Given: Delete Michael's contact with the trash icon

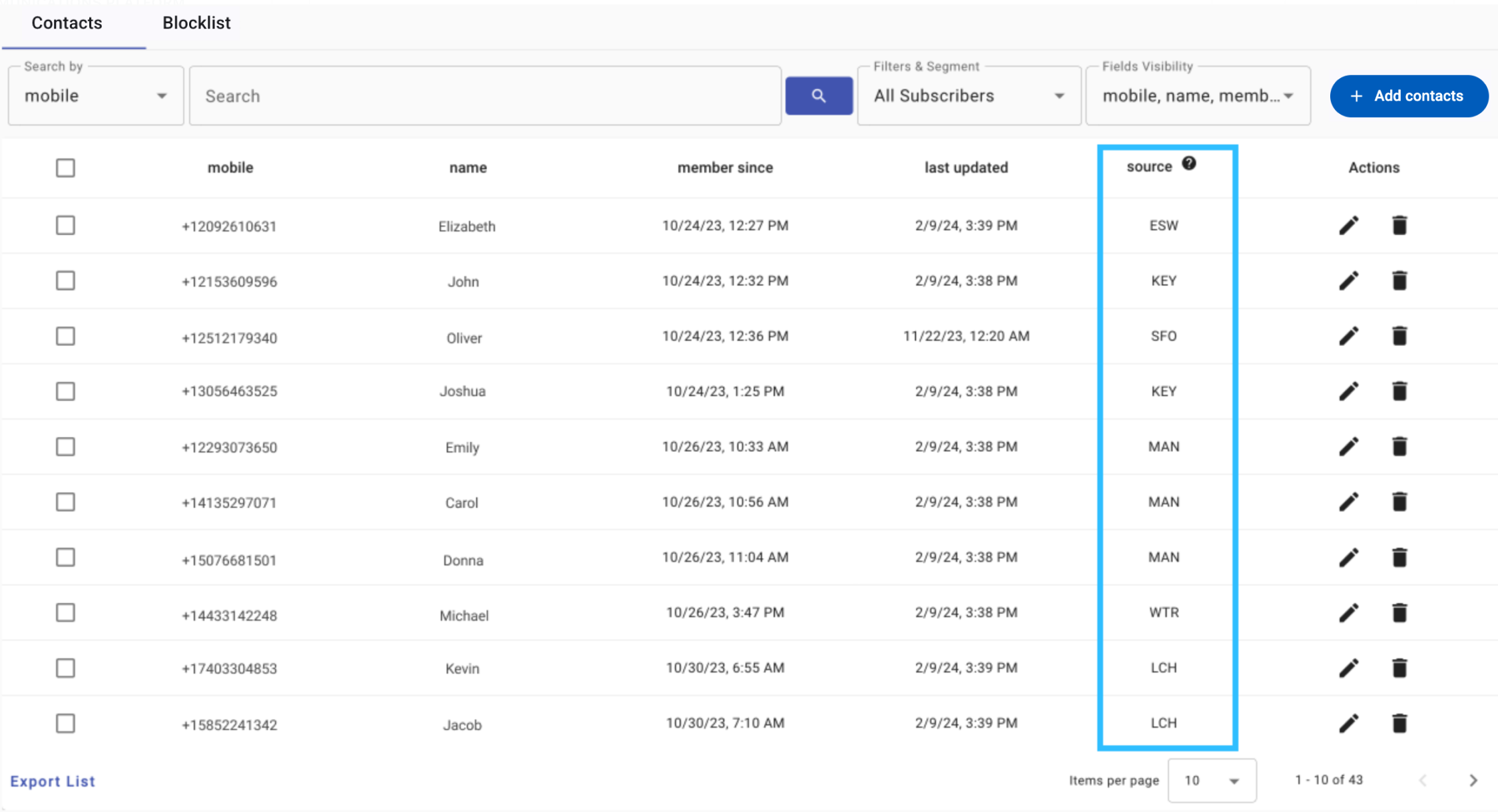Looking at the screenshot, I should click(x=1399, y=612).
